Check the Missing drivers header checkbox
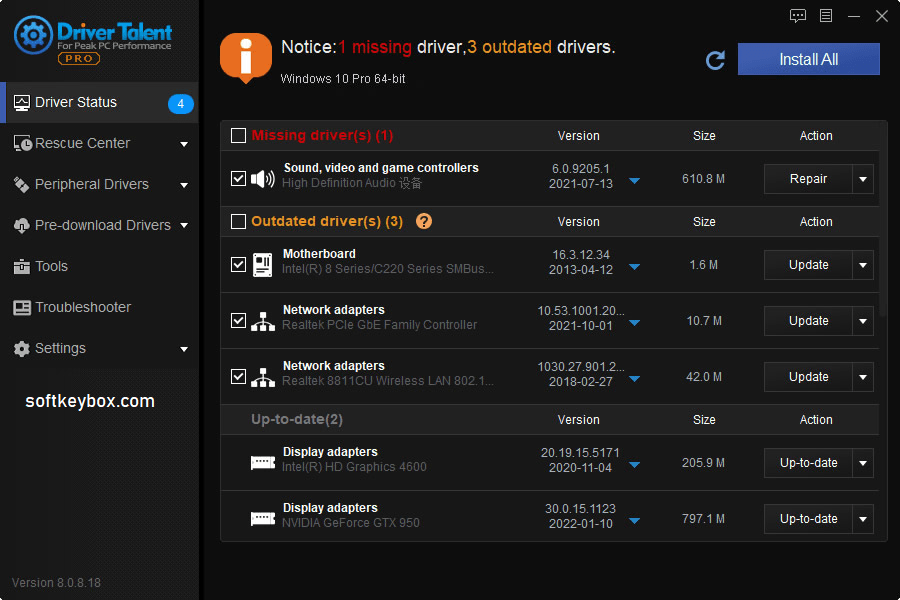Image resolution: width=900 pixels, height=600 pixels. tap(237, 135)
